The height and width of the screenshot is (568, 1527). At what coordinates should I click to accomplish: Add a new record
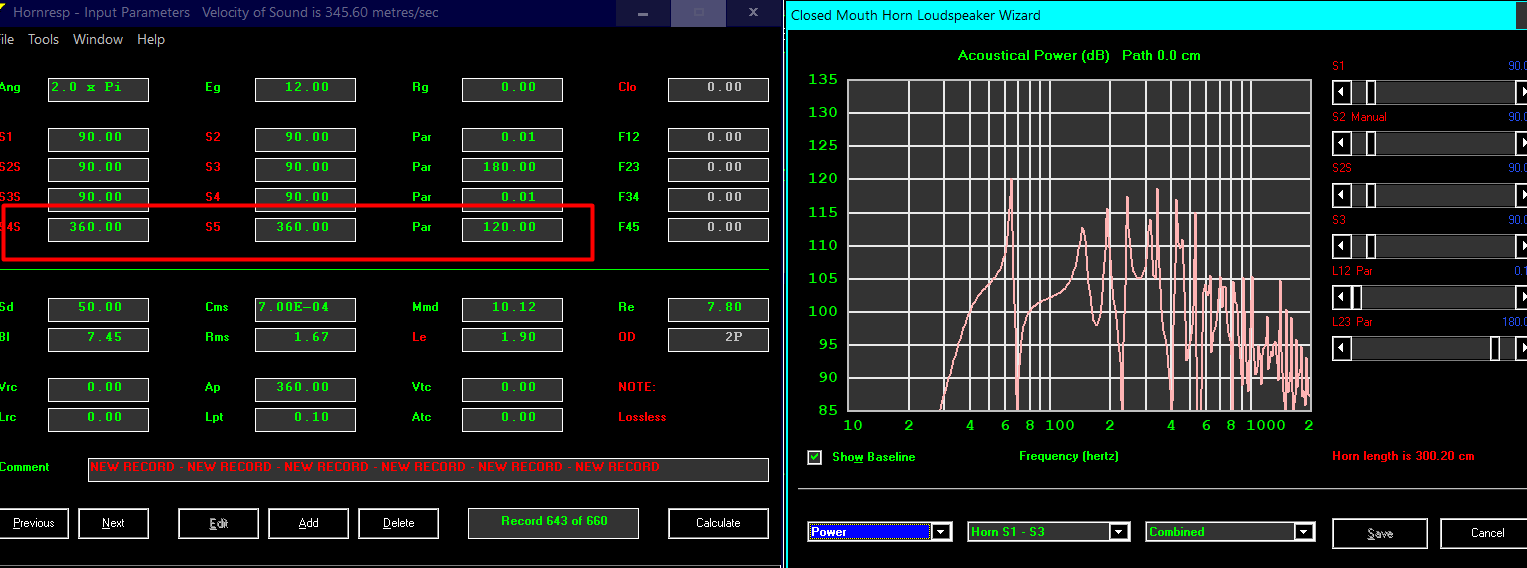[x=308, y=523]
